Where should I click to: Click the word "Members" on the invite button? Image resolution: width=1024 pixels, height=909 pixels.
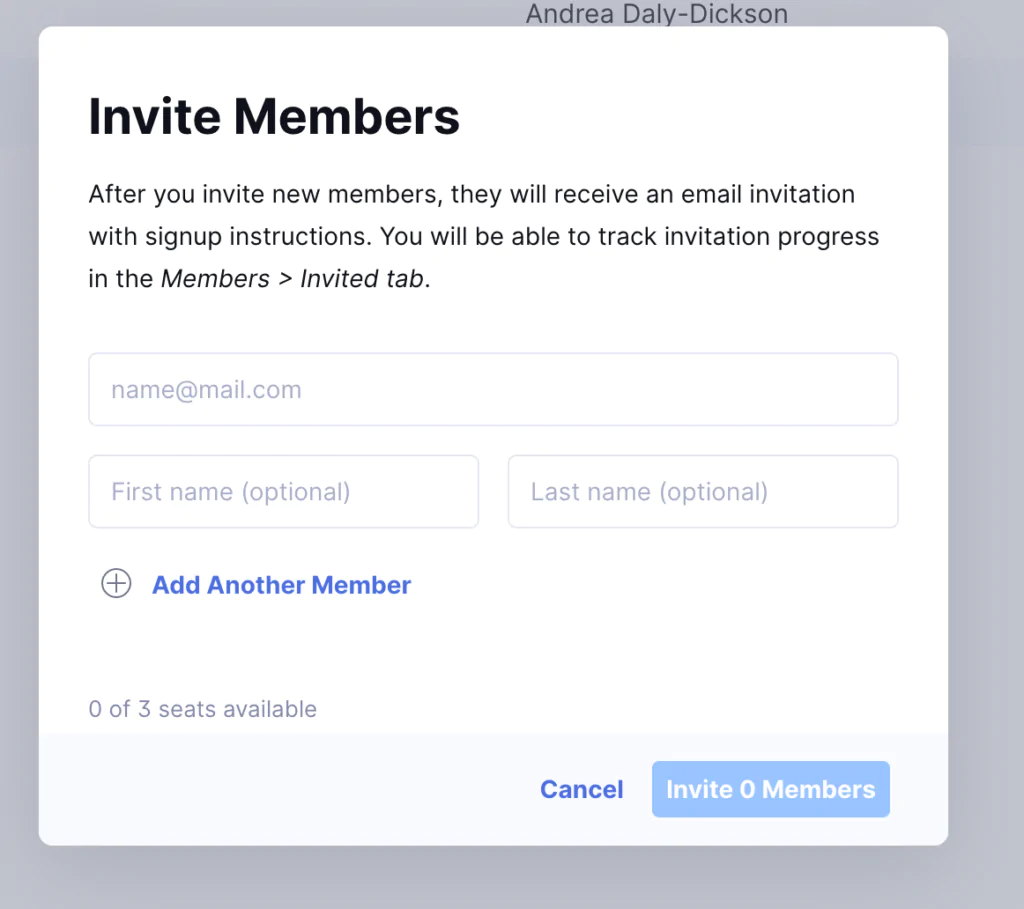(818, 789)
